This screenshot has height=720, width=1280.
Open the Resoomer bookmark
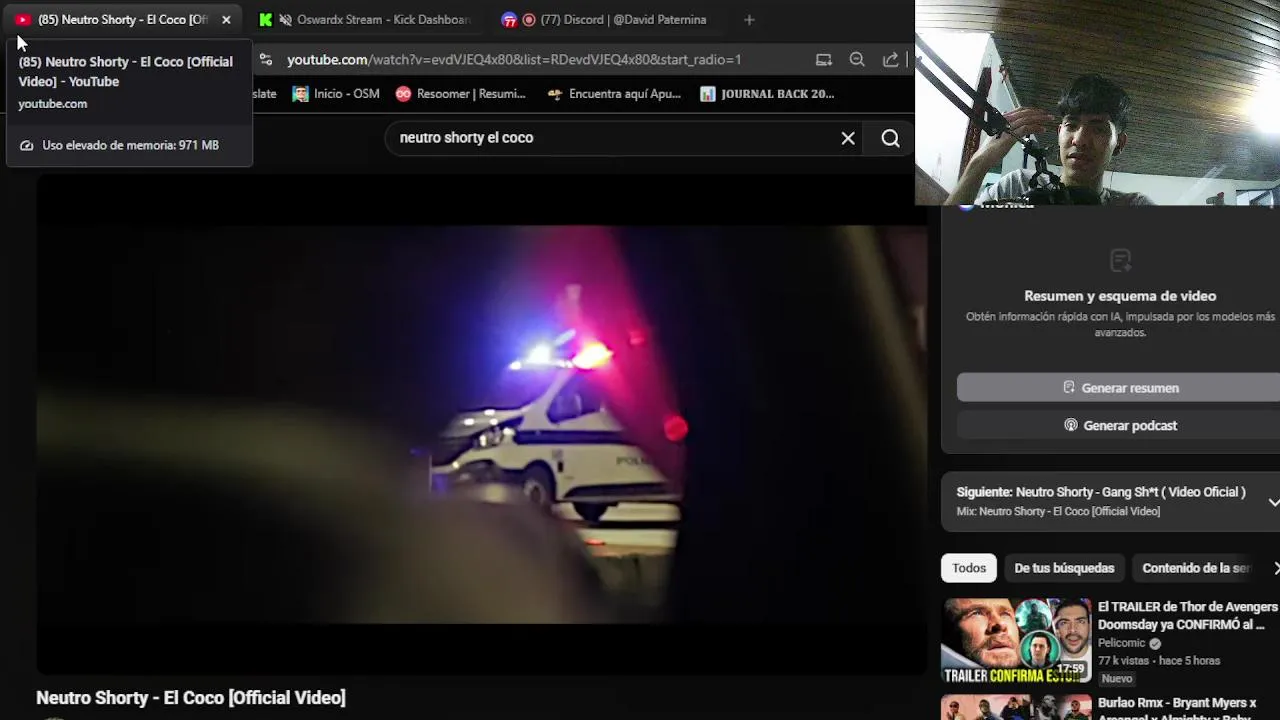(x=460, y=94)
